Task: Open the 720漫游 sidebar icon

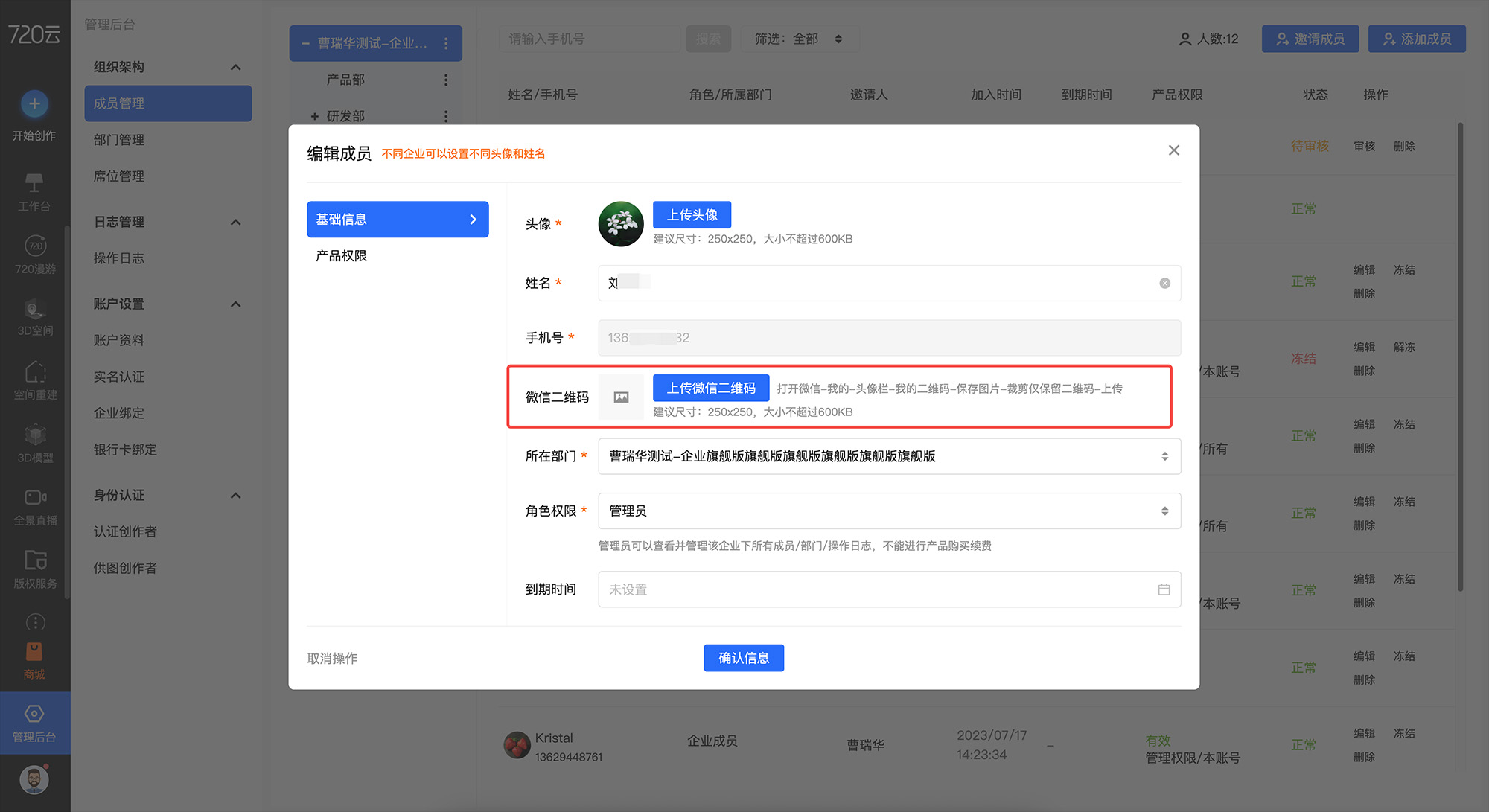Action: click(x=35, y=246)
